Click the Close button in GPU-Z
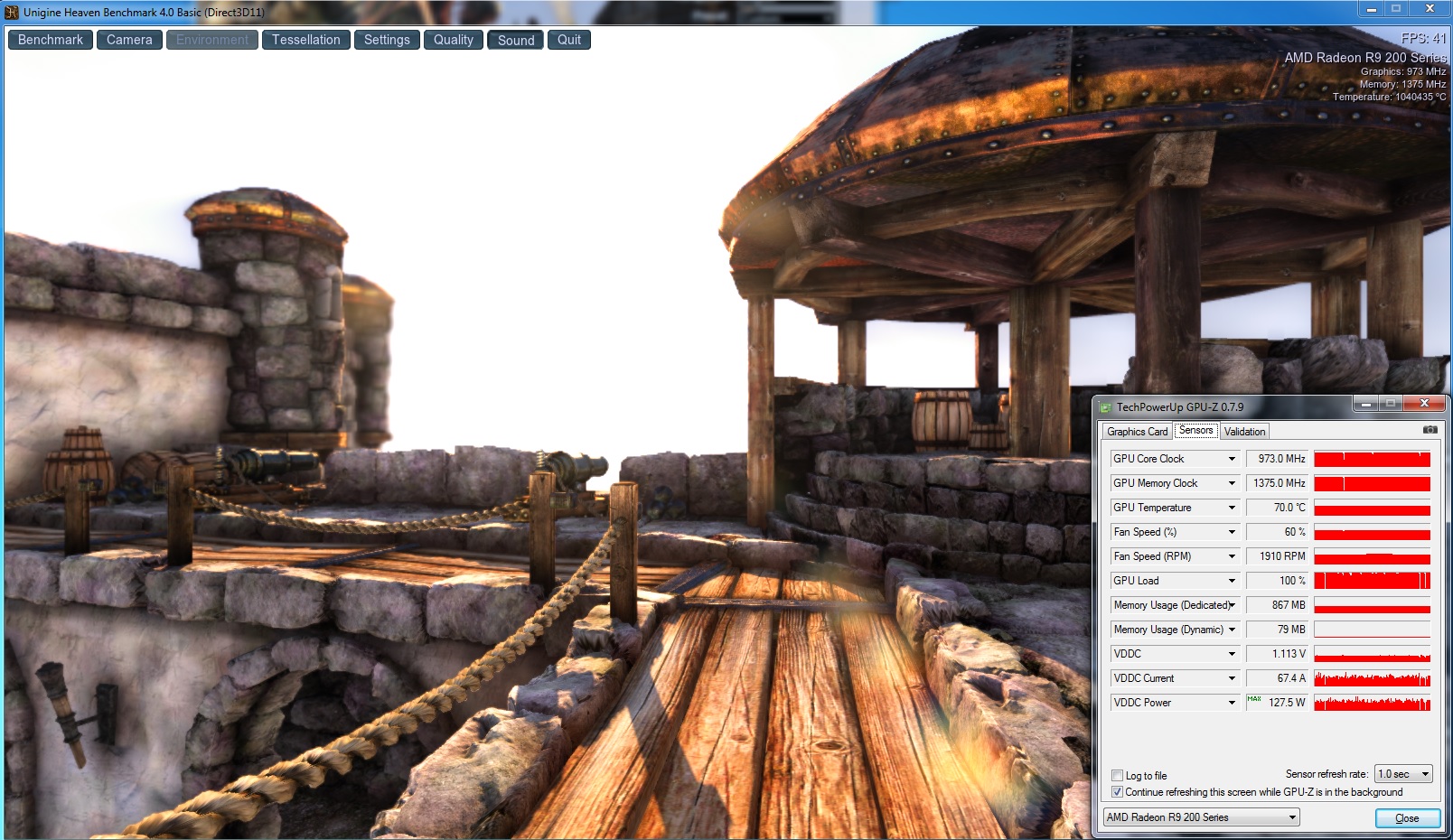 [x=1407, y=818]
